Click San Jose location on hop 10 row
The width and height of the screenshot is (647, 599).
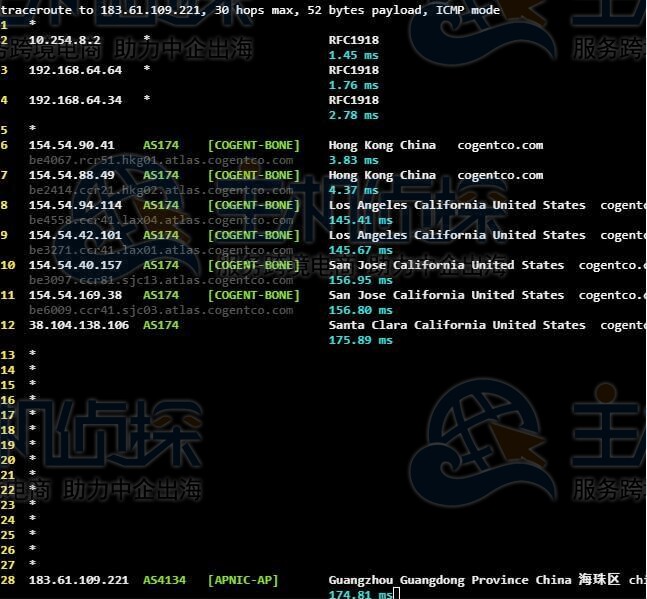click(x=446, y=265)
